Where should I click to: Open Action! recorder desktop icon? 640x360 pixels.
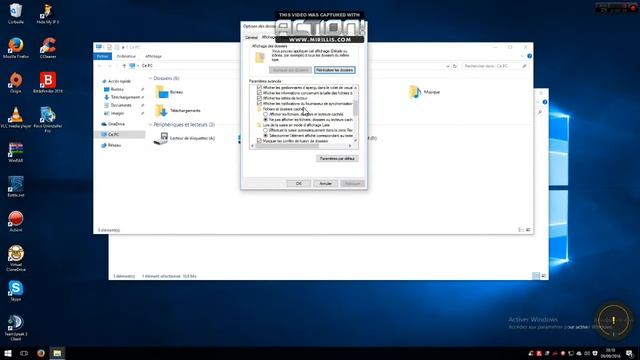pos(16,221)
